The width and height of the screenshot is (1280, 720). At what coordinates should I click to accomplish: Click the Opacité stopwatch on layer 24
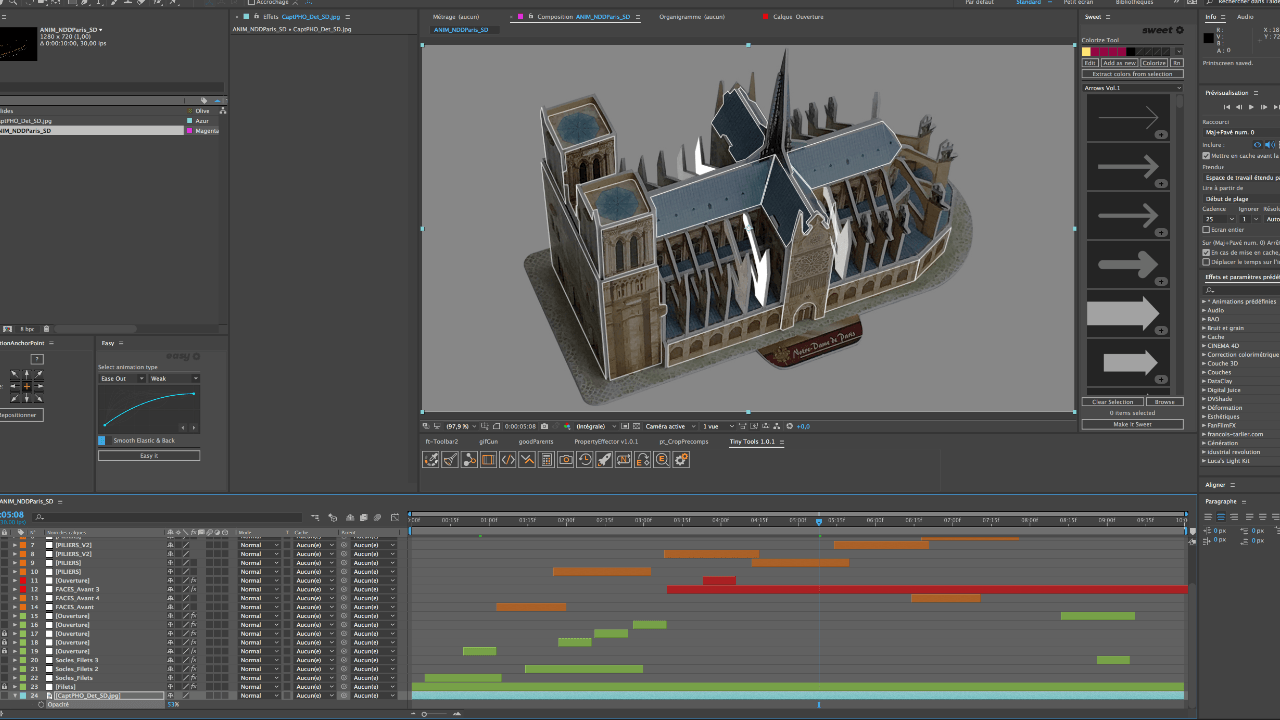coord(42,705)
